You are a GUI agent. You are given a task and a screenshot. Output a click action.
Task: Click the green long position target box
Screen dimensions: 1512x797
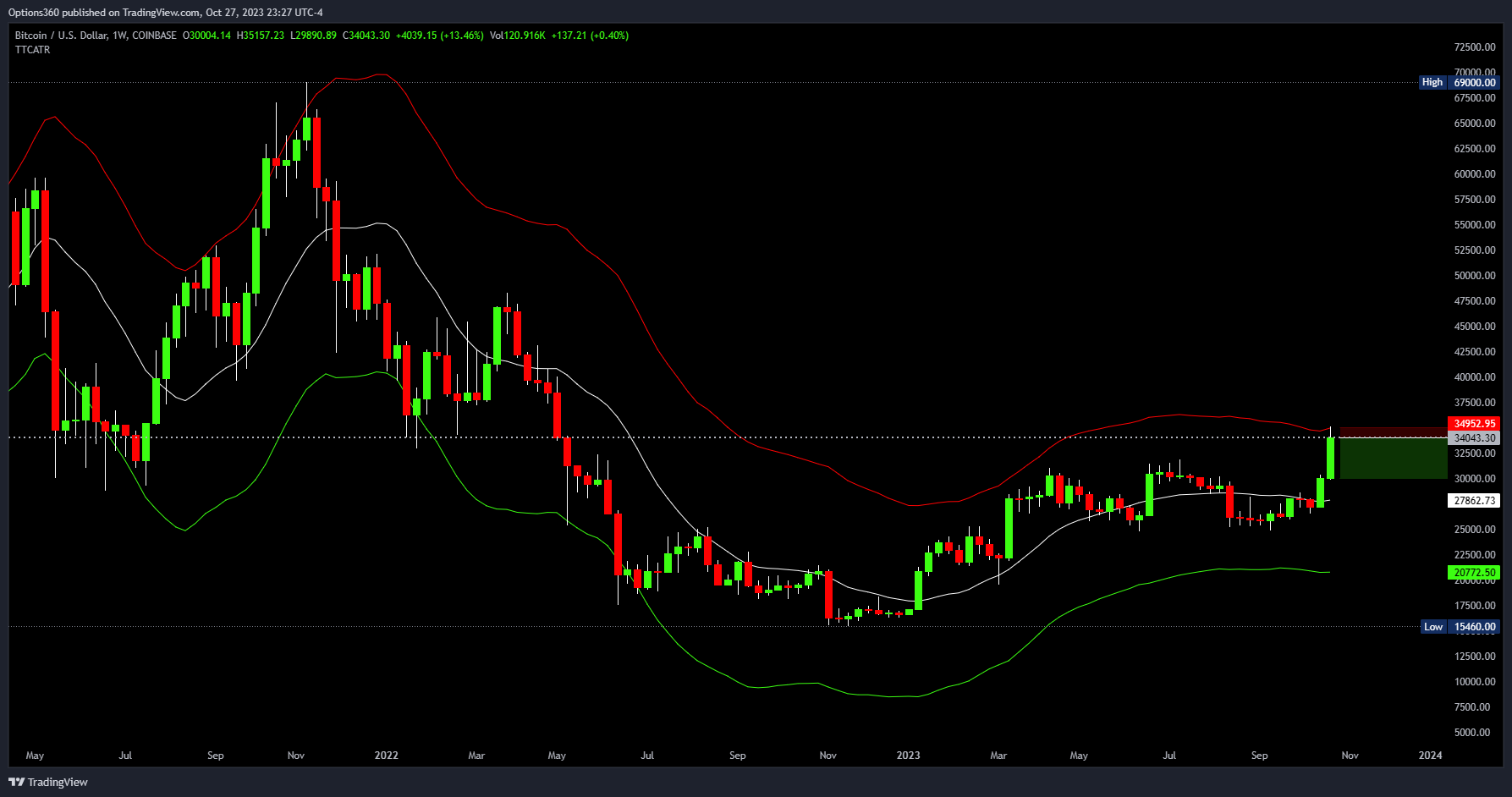pyautogui.click(x=1394, y=458)
